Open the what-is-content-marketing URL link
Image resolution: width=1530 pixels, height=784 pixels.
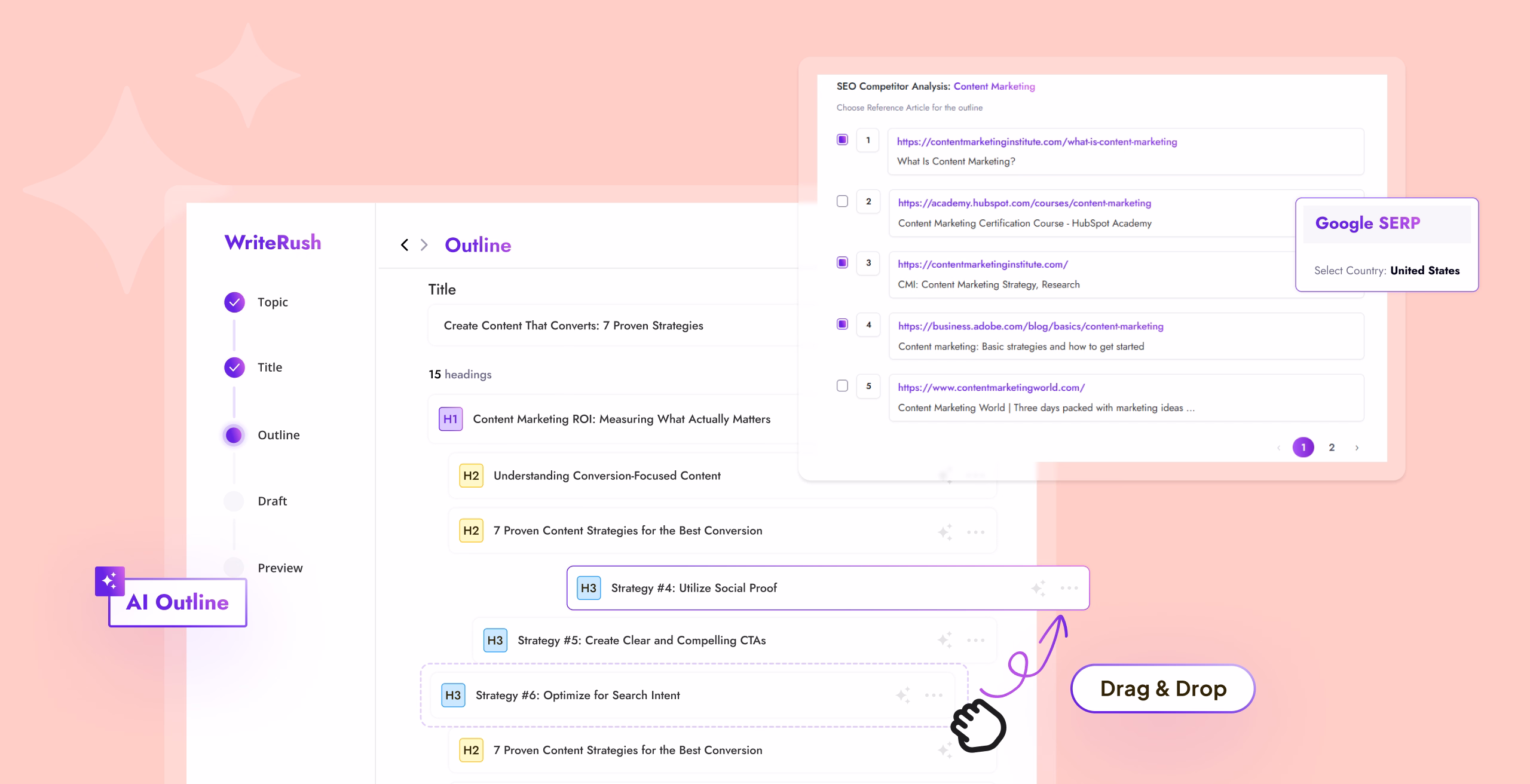click(1037, 142)
